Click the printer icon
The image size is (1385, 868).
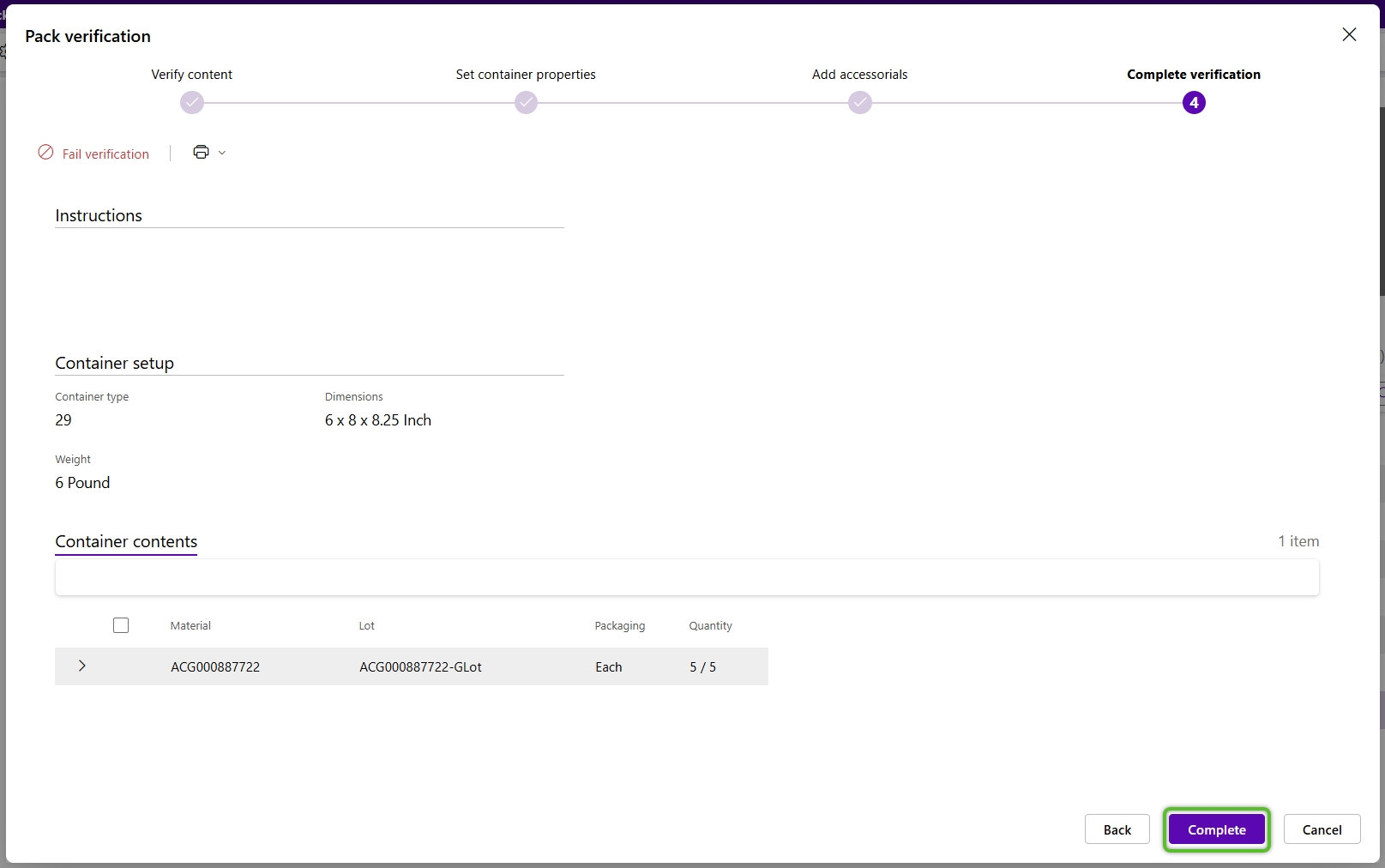202,153
